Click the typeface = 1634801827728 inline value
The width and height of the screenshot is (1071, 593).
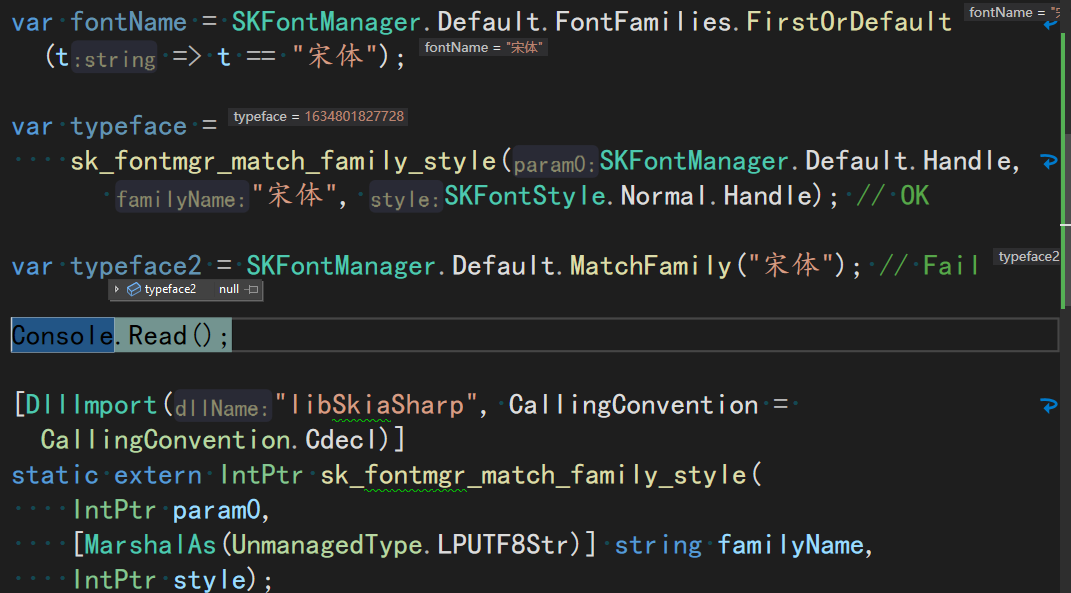coord(318,116)
